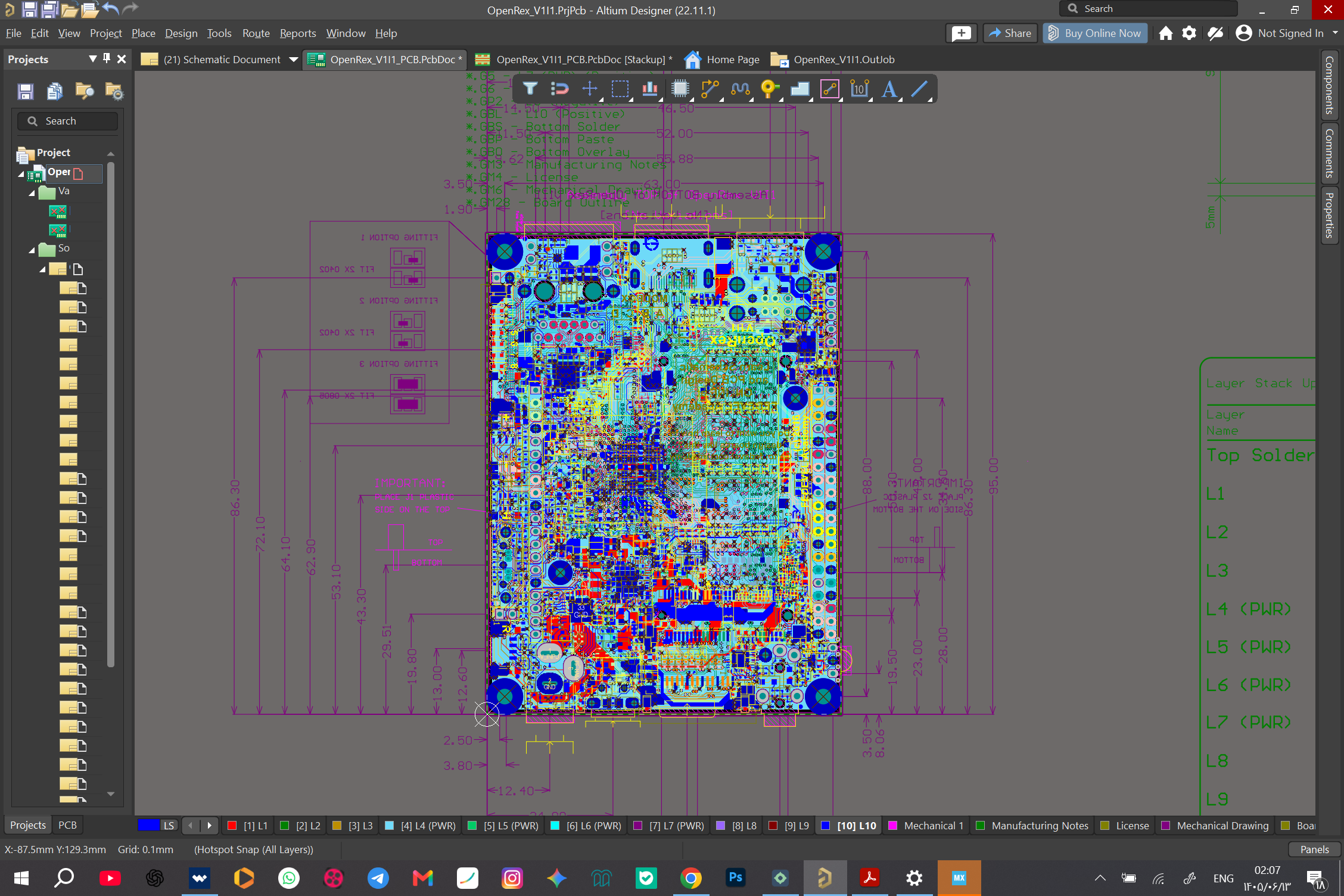1344x896 pixels.
Task: Select the Place Line tool
Action: 920,89
